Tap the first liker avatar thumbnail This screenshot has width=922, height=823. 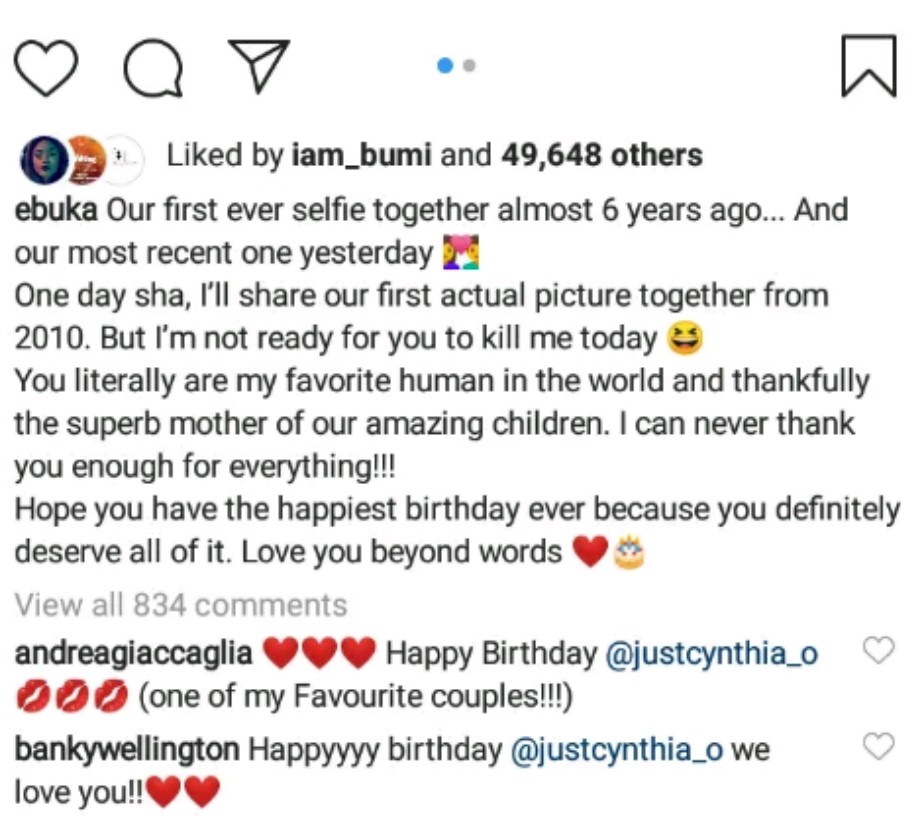[x=42, y=158]
